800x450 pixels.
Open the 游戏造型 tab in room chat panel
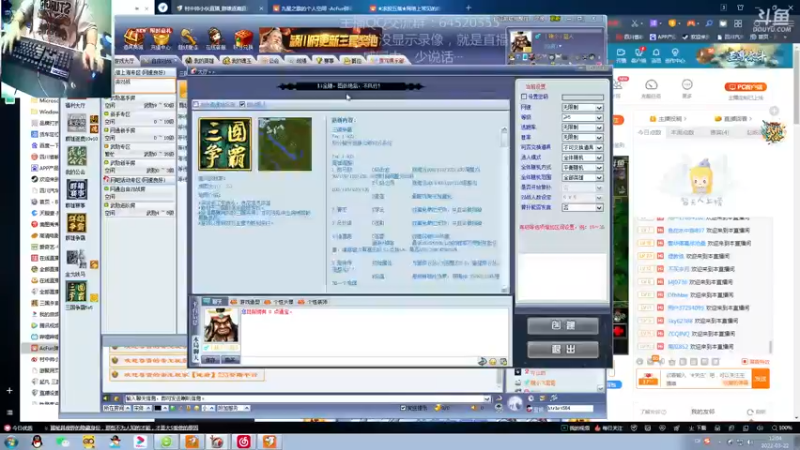pyautogui.click(x=246, y=302)
